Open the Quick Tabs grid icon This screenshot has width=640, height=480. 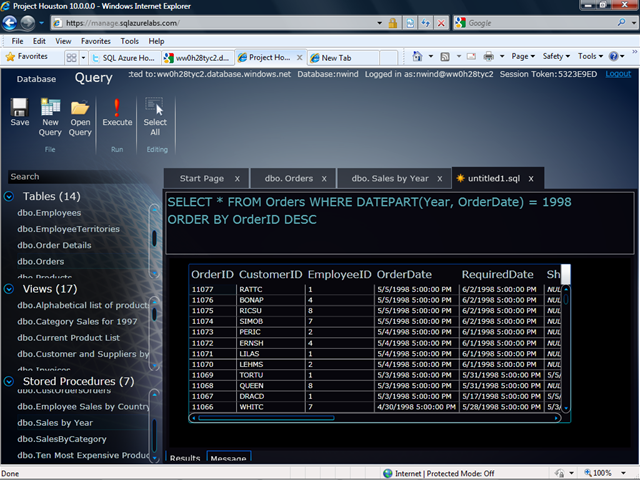pos(71,58)
